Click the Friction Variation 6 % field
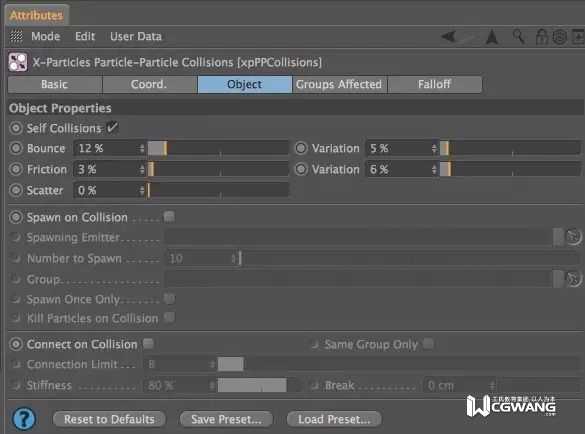 point(398,169)
